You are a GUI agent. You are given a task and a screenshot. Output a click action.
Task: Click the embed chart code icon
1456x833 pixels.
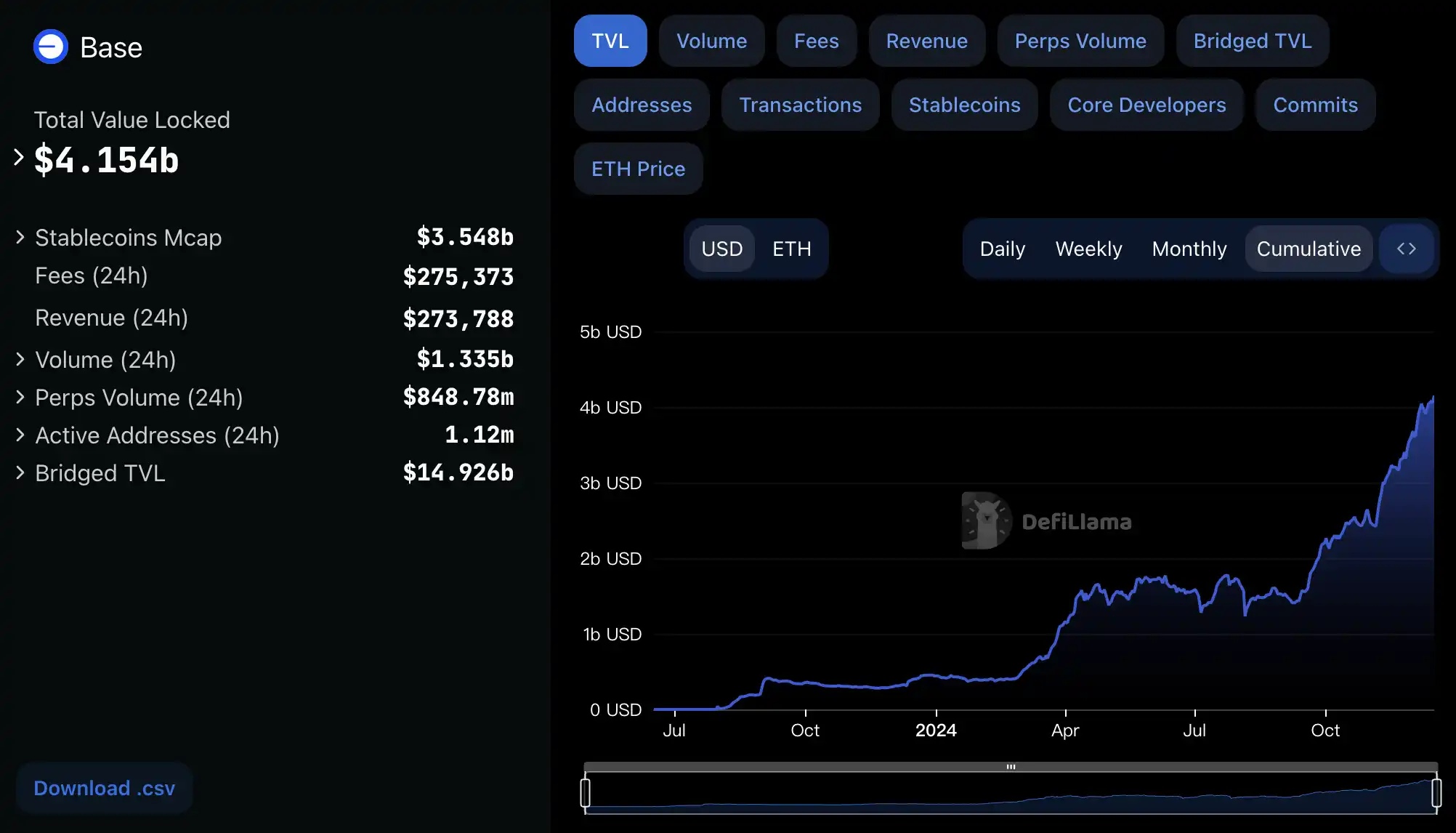coord(1407,249)
